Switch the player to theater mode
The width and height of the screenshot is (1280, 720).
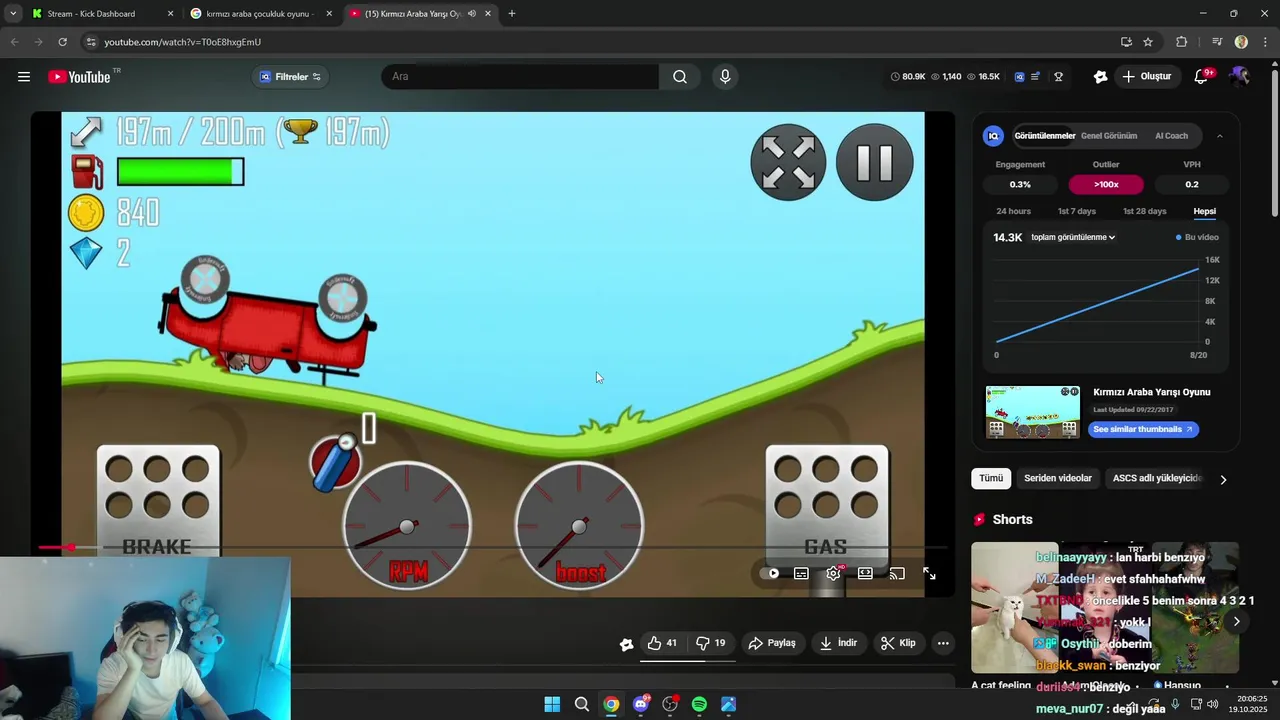tap(865, 574)
